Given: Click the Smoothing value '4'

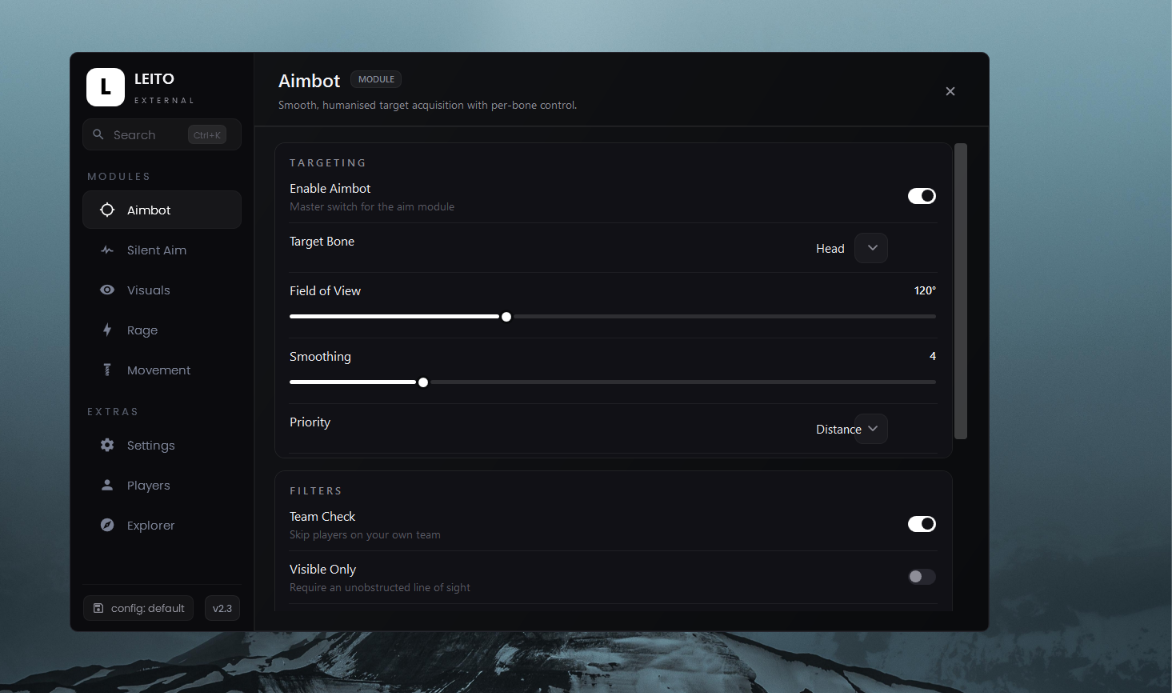Looking at the screenshot, I should 932,356.
